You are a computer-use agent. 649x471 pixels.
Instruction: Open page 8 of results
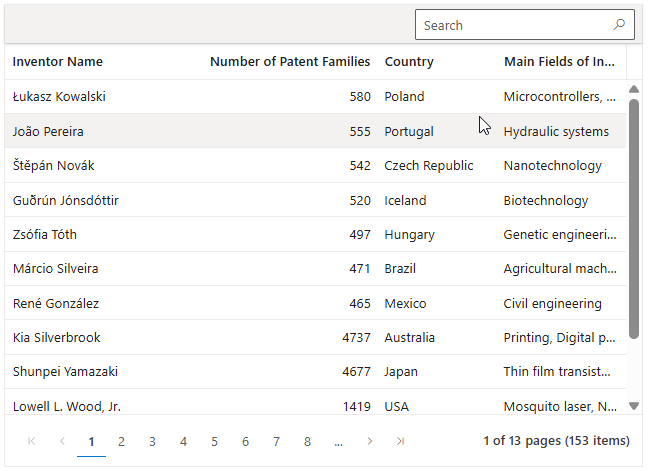click(307, 441)
